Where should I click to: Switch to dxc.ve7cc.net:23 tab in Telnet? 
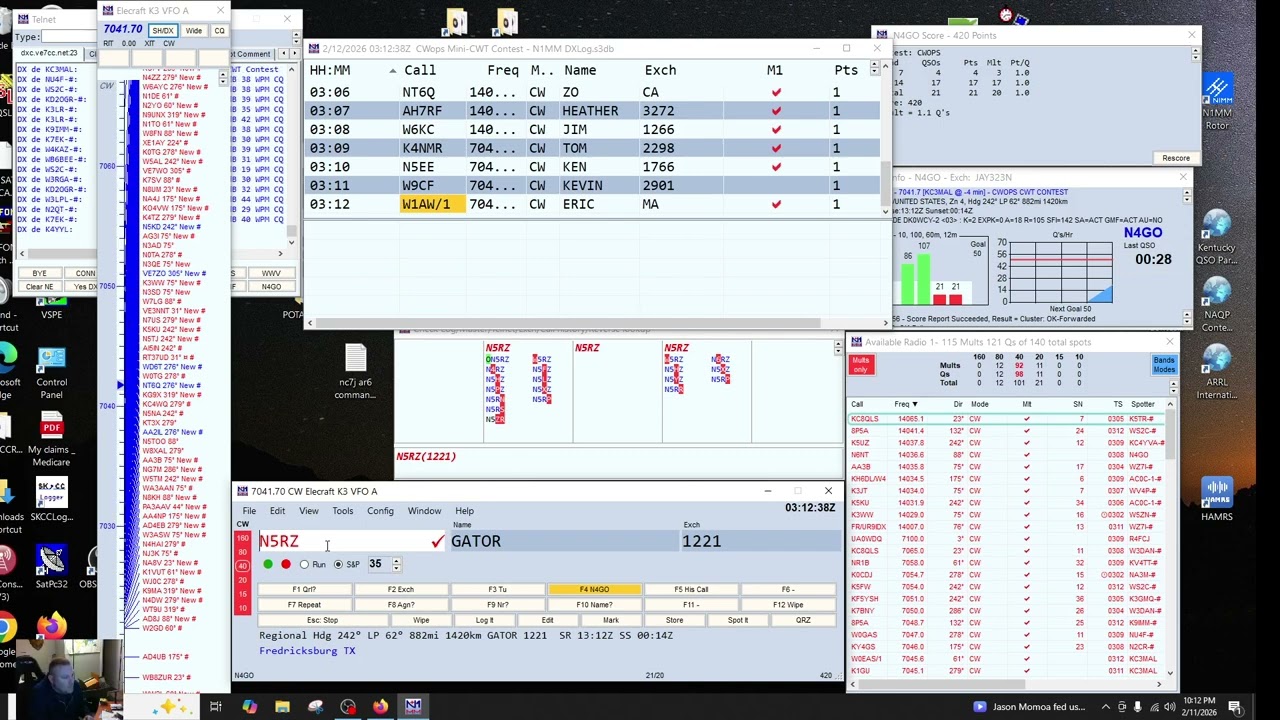[49, 53]
